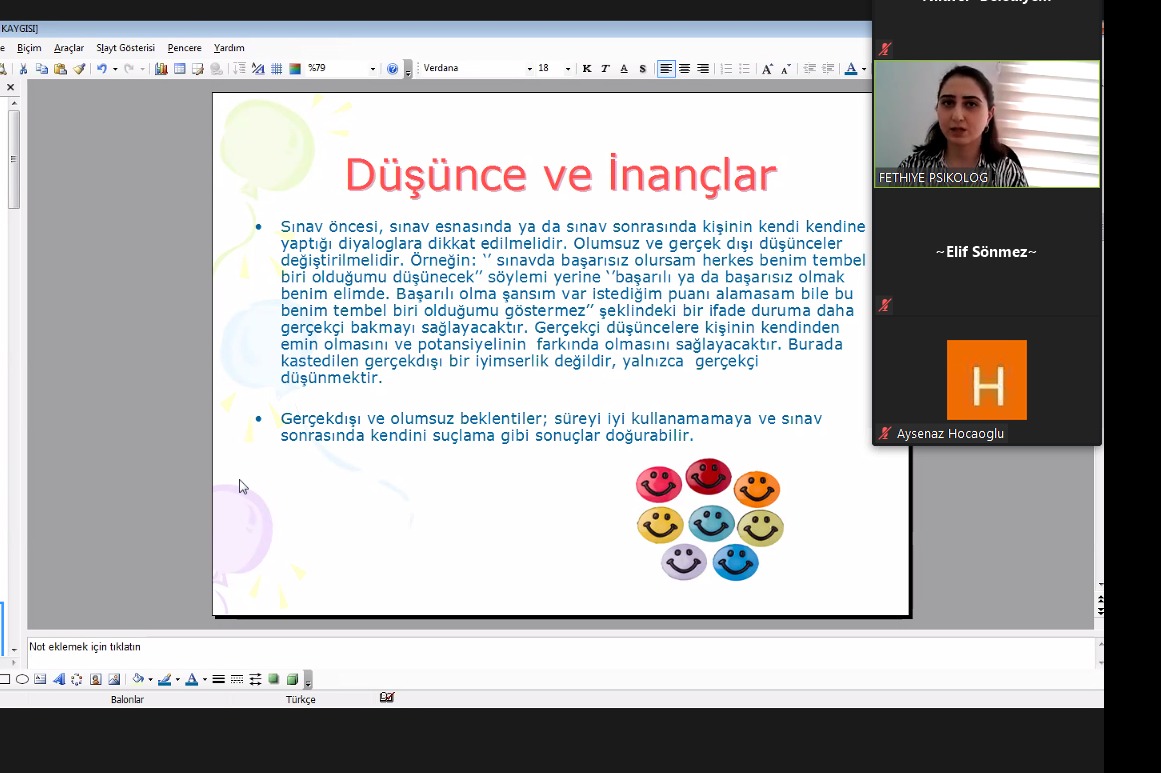The height and width of the screenshot is (773, 1161).
Task: Insert a Text Box from the drawing toolbar
Action: 40,679
